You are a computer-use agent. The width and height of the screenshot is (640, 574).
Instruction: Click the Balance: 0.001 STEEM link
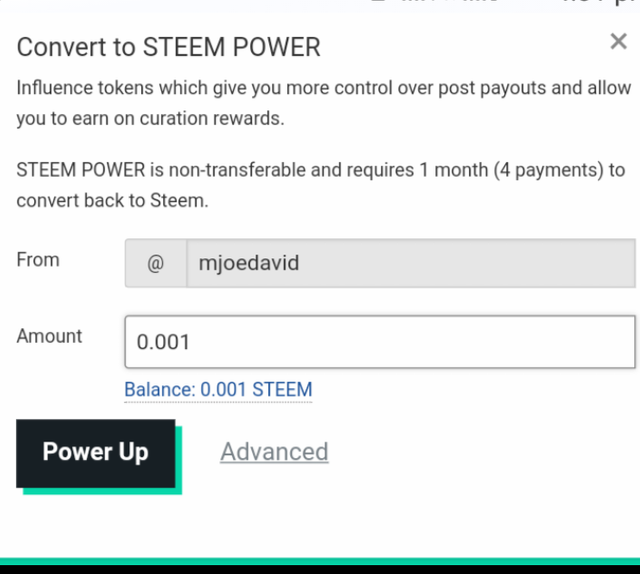(x=218, y=390)
